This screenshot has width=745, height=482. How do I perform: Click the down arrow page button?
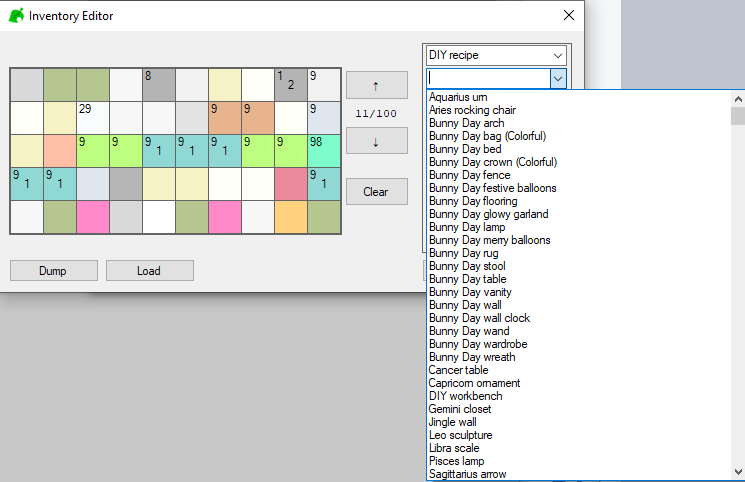pyautogui.click(x=376, y=141)
